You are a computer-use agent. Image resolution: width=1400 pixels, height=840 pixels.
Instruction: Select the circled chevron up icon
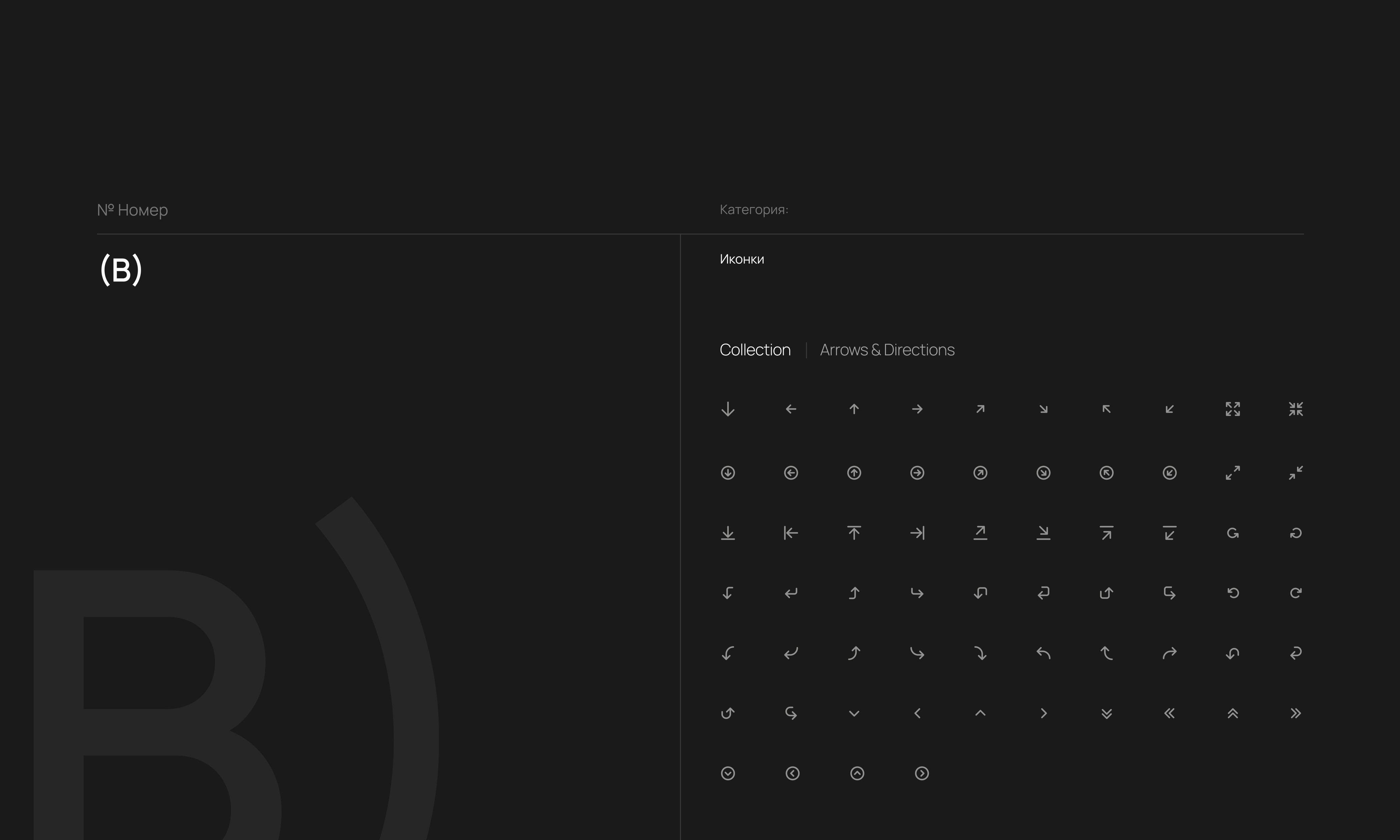[x=857, y=773]
